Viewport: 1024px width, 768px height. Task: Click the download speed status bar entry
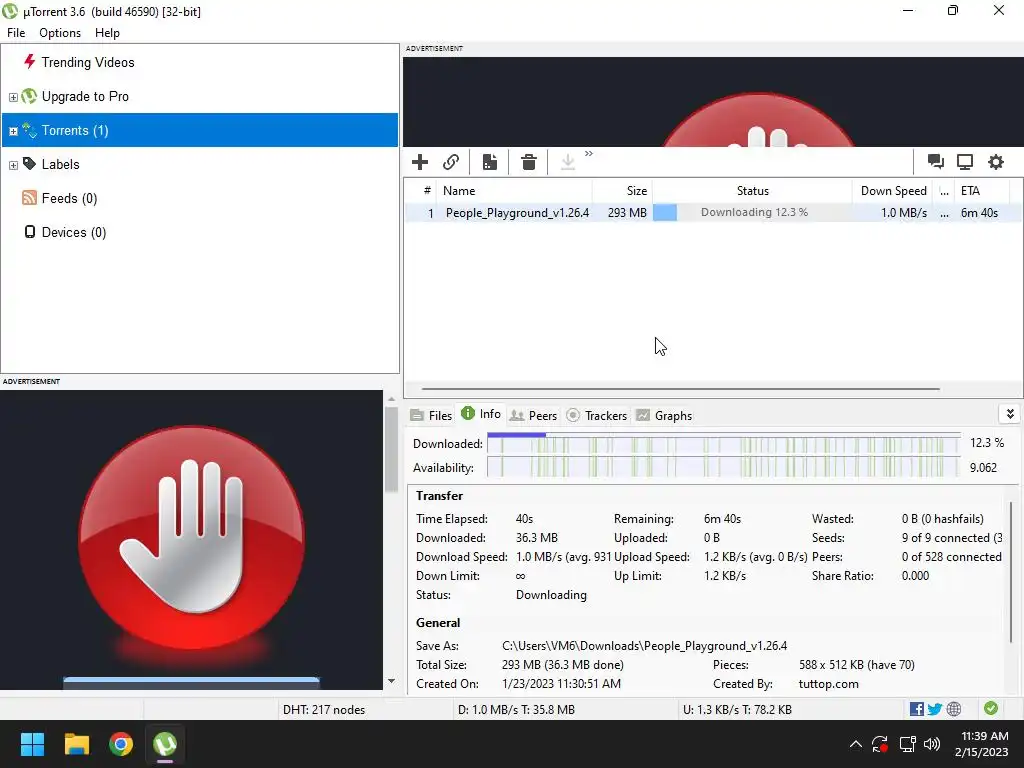pos(516,710)
